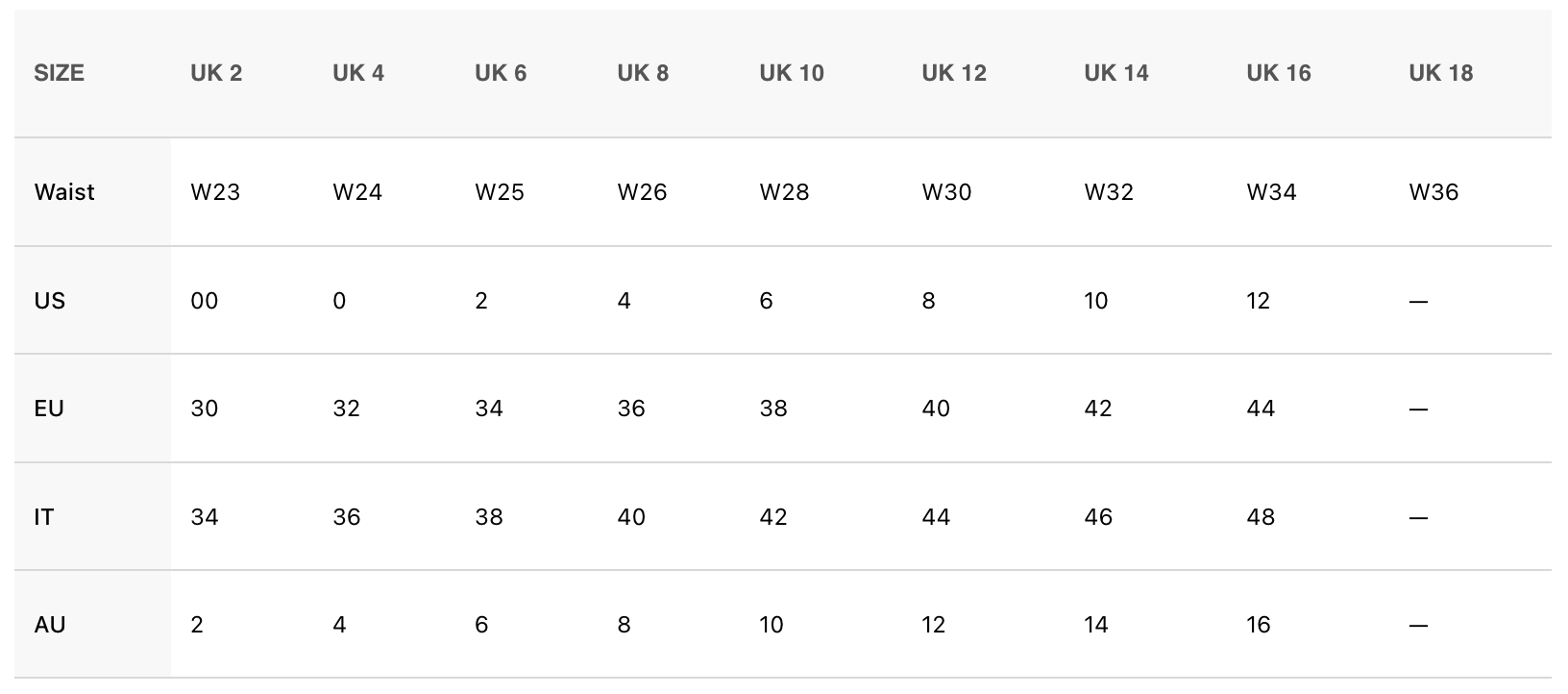Click the W23 waist cell
This screenshot has height=694, width=1568.
(215, 192)
